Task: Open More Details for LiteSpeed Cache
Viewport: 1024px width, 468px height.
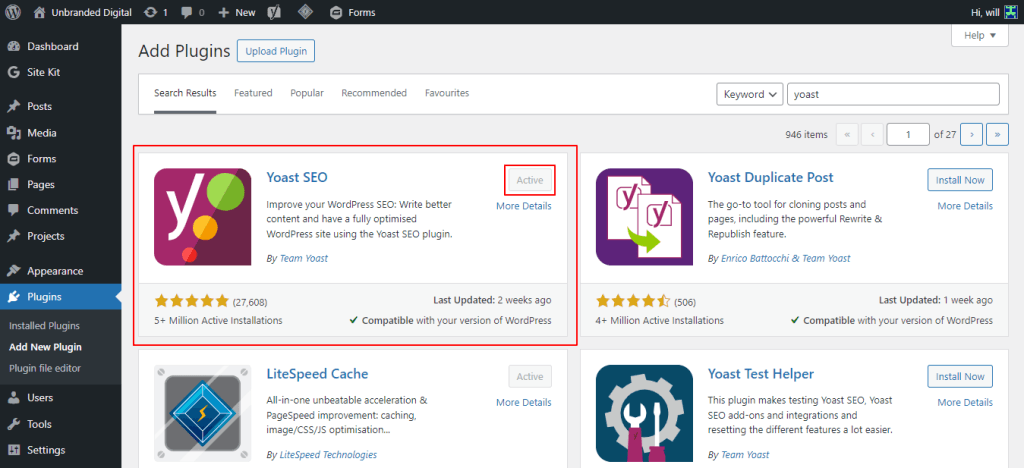Action: pos(524,403)
